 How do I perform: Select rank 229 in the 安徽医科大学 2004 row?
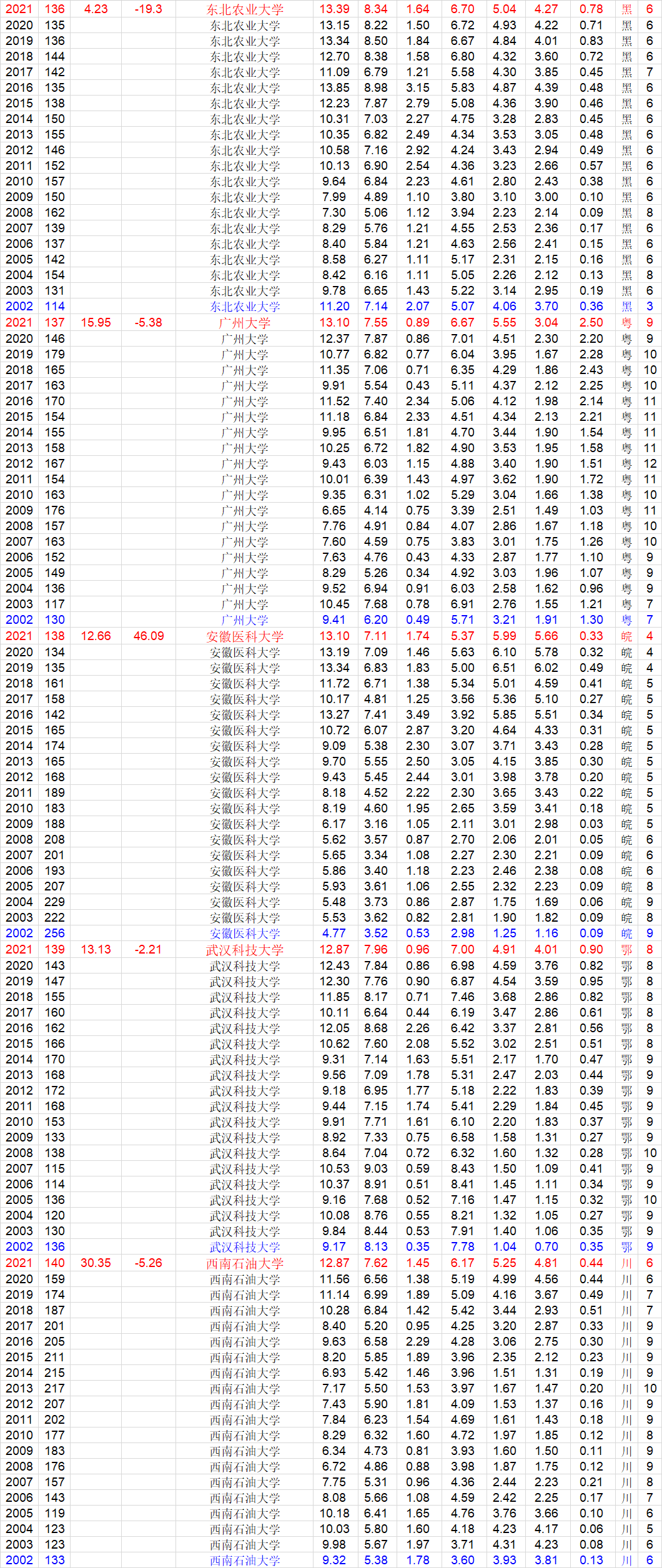point(55,902)
